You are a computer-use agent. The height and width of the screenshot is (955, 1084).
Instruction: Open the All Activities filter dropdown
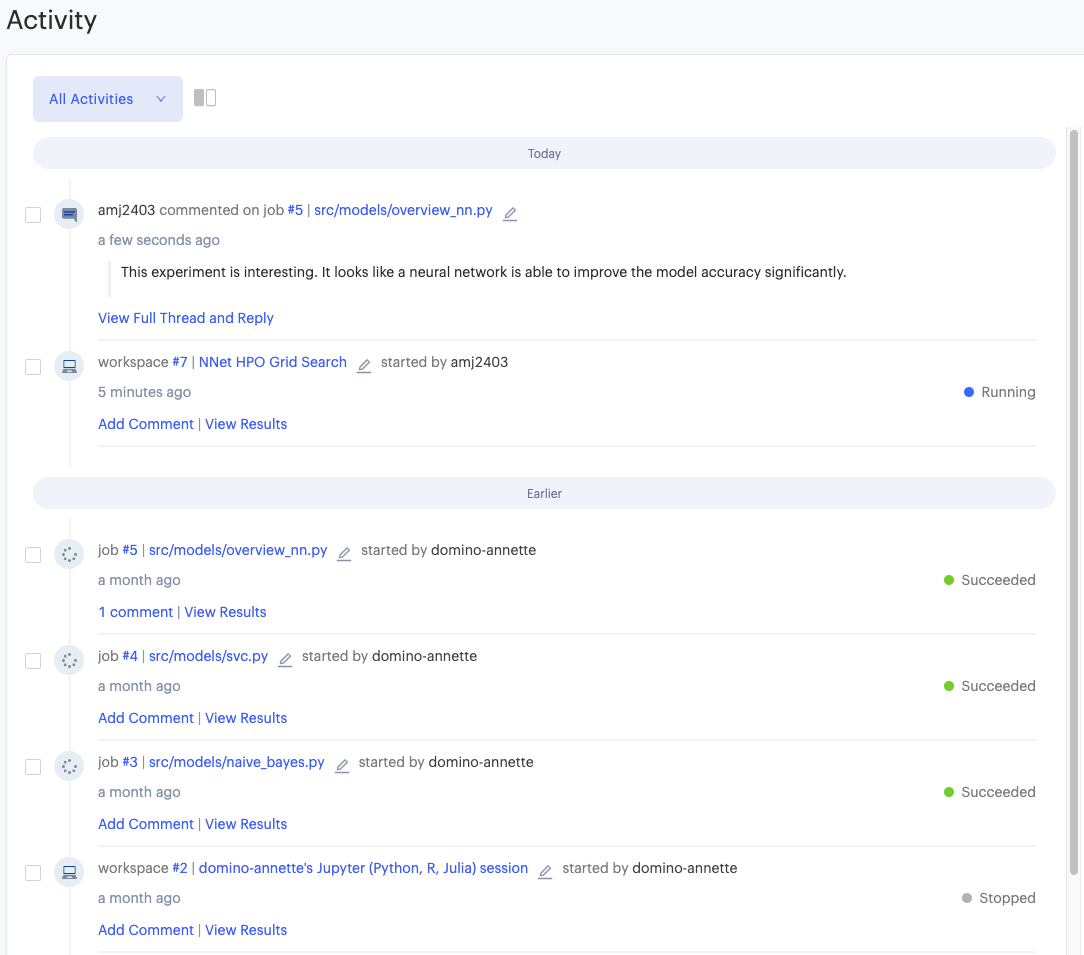[107, 98]
